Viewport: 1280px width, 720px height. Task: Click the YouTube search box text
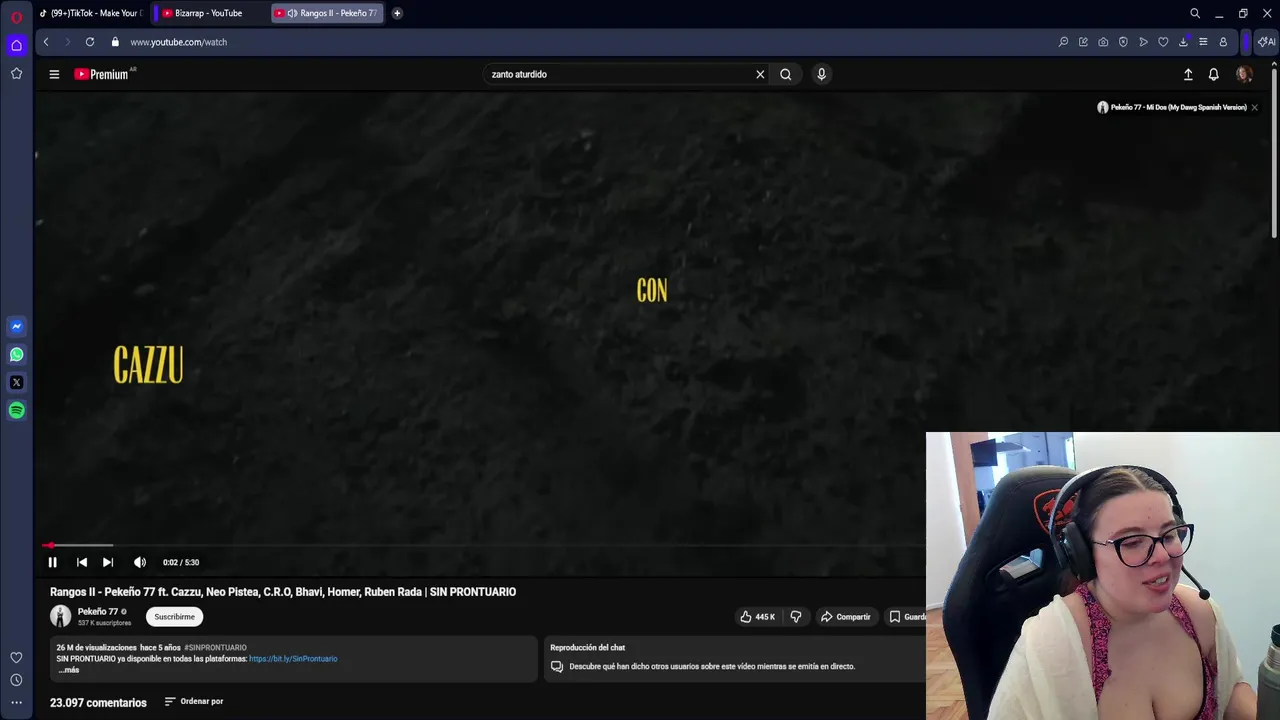(519, 74)
